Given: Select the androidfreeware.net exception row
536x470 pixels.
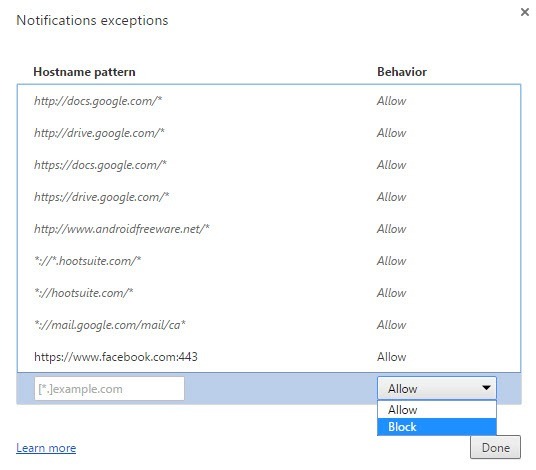Looking at the screenshot, I should pyautogui.click(x=269, y=229).
